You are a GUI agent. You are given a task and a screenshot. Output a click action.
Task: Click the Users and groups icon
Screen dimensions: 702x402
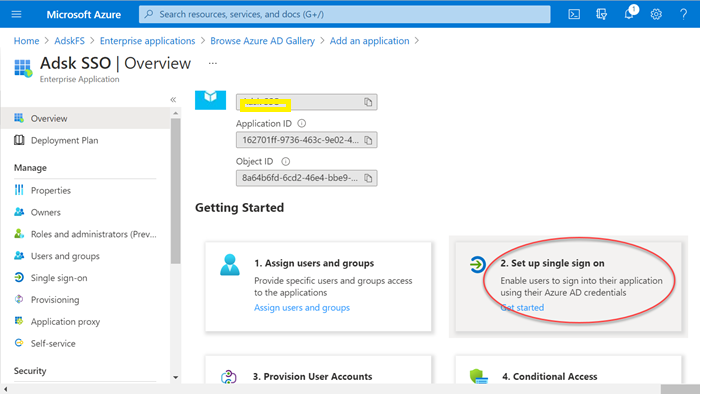[19, 256]
